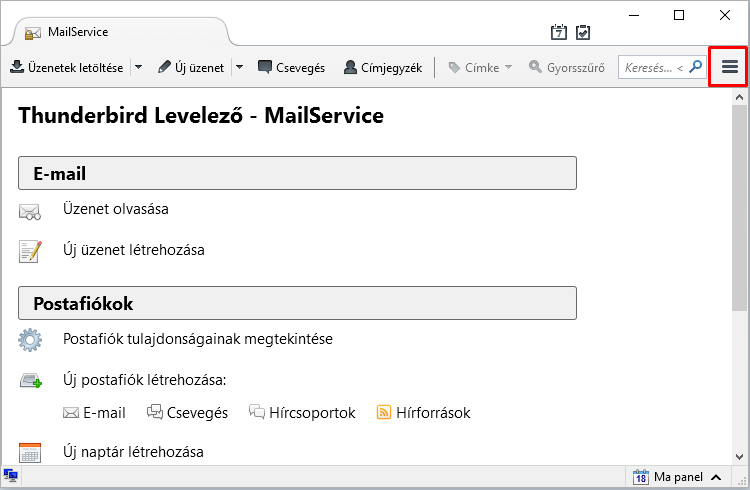This screenshot has height=490, width=750.
Task: Click the read message envelope icon
Action: click(x=30, y=211)
